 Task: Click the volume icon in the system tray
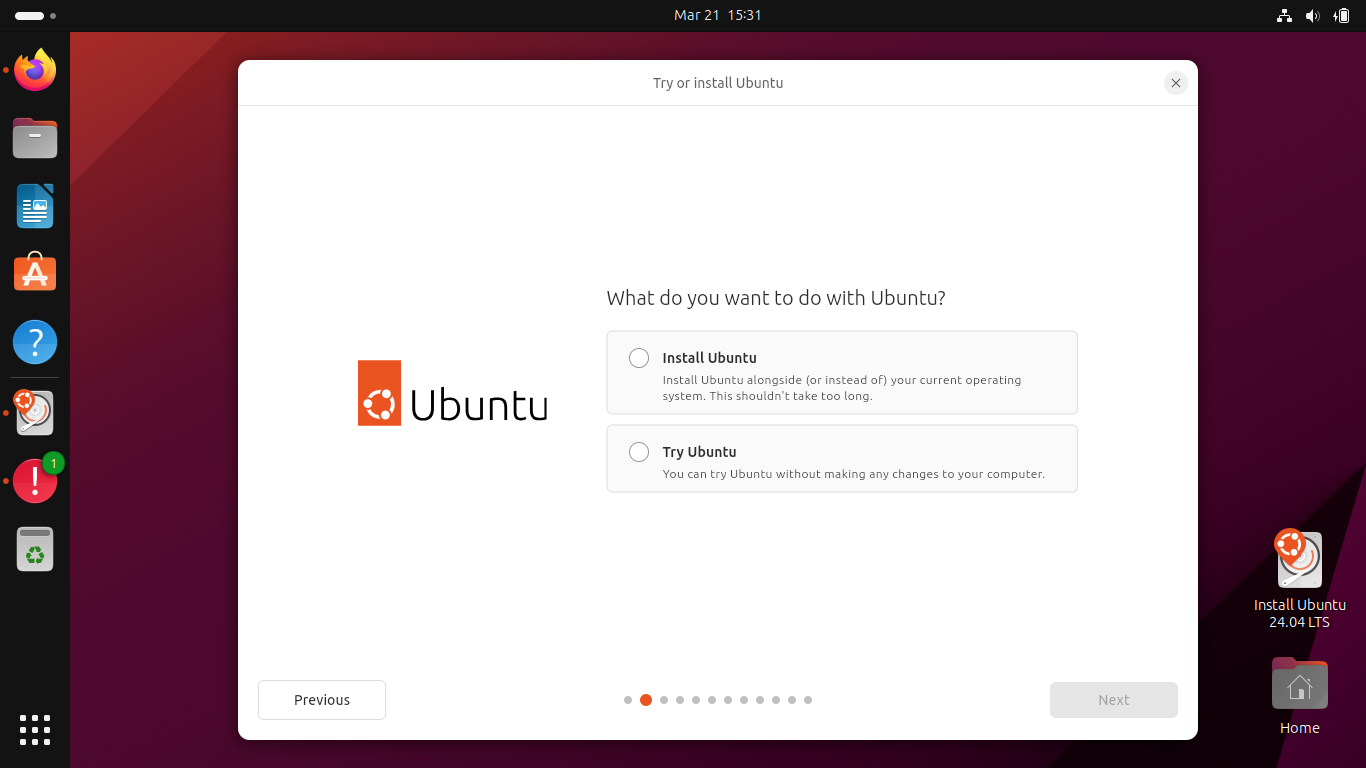click(1313, 15)
